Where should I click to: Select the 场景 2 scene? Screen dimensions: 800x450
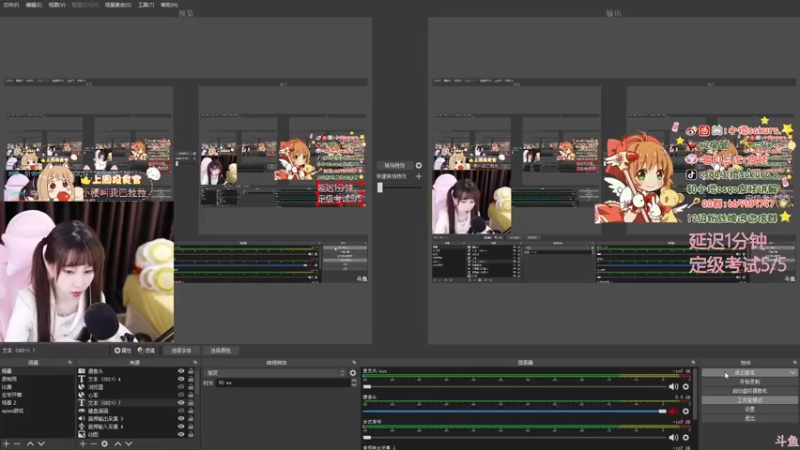[38, 403]
